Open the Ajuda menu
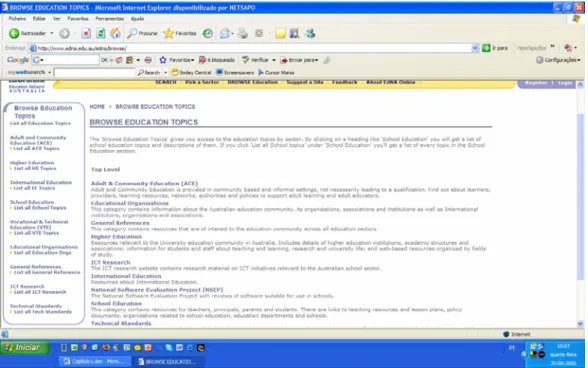This screenshot has width=588, height=368. [x=137, y=18]
